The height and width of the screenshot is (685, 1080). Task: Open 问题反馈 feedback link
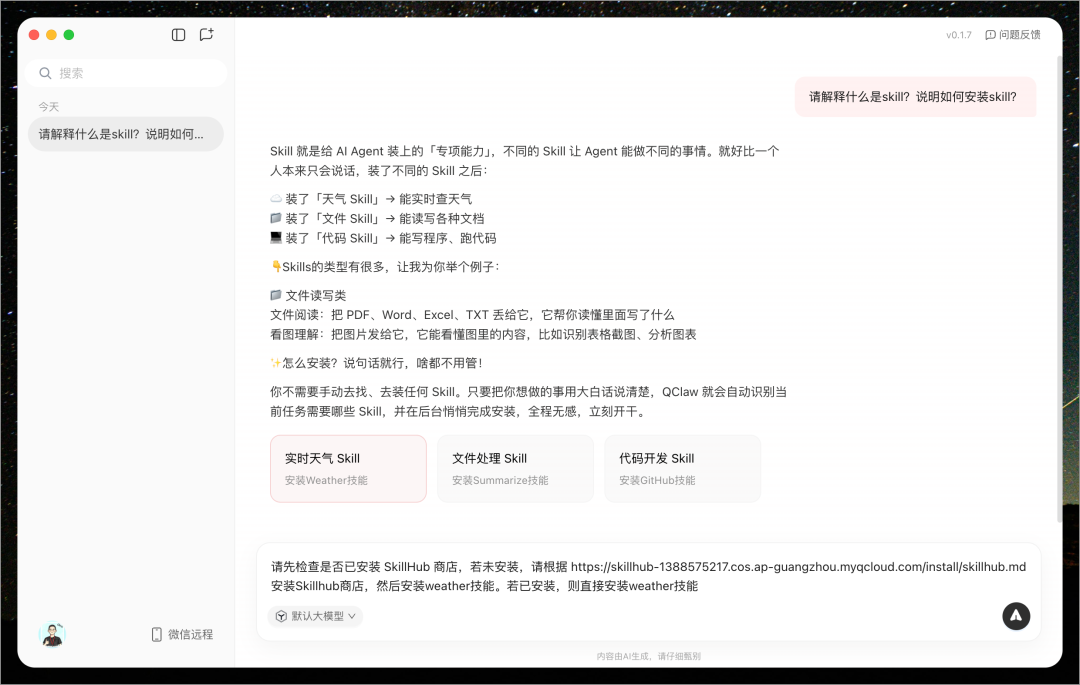[x=1012, y=34]
